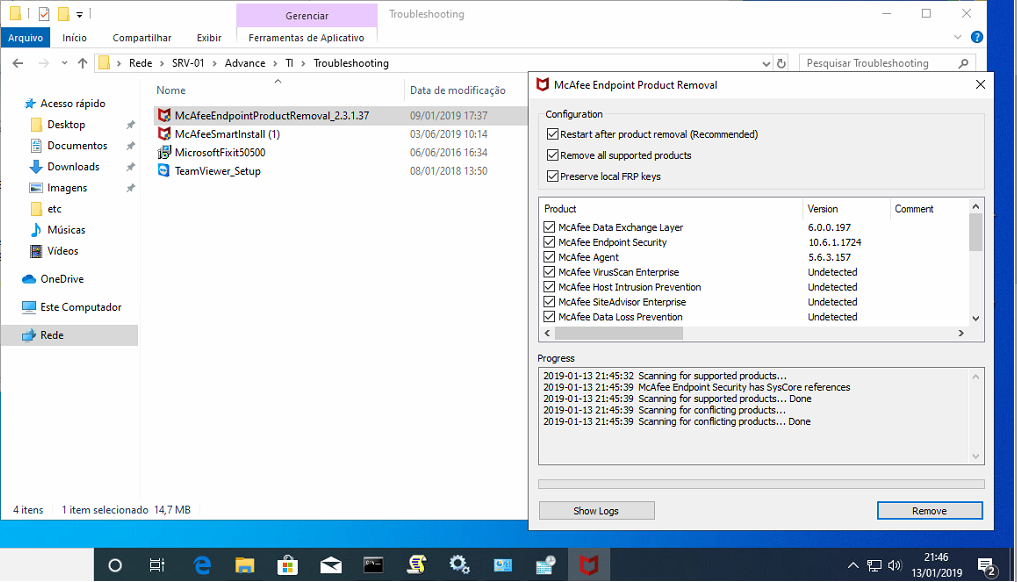
Task: Click removal progress bar
Action: pyautogui.click(x=761, y=484)
